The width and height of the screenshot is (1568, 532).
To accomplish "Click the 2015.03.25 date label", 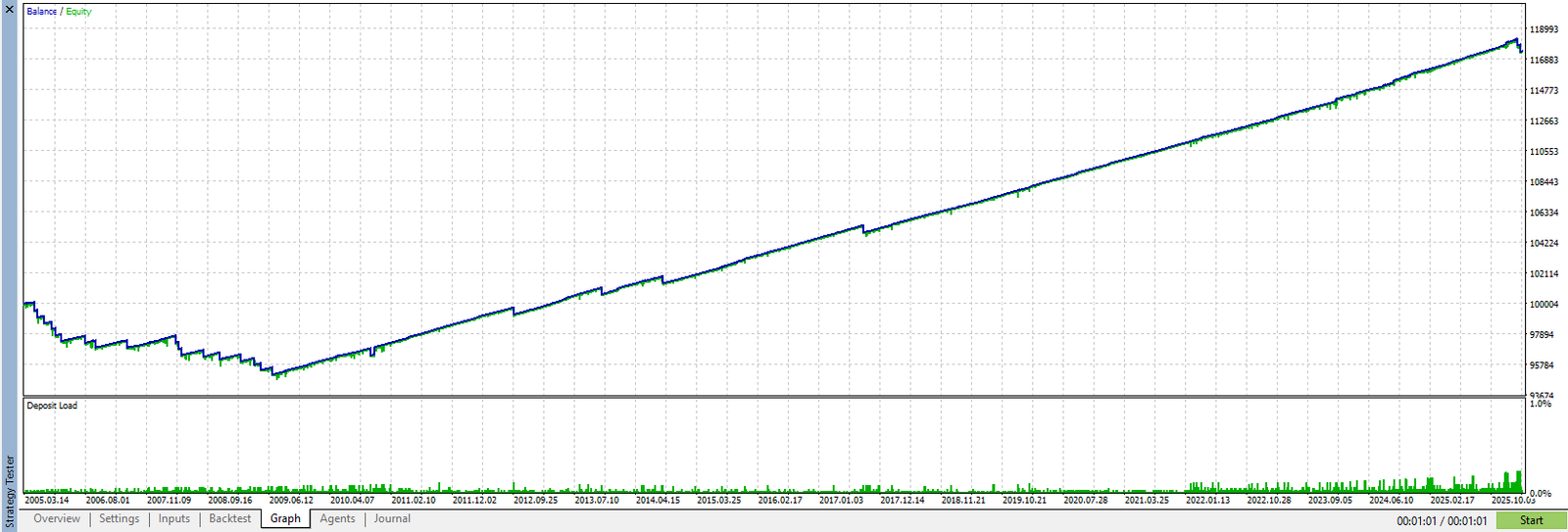I will (719, 501).
